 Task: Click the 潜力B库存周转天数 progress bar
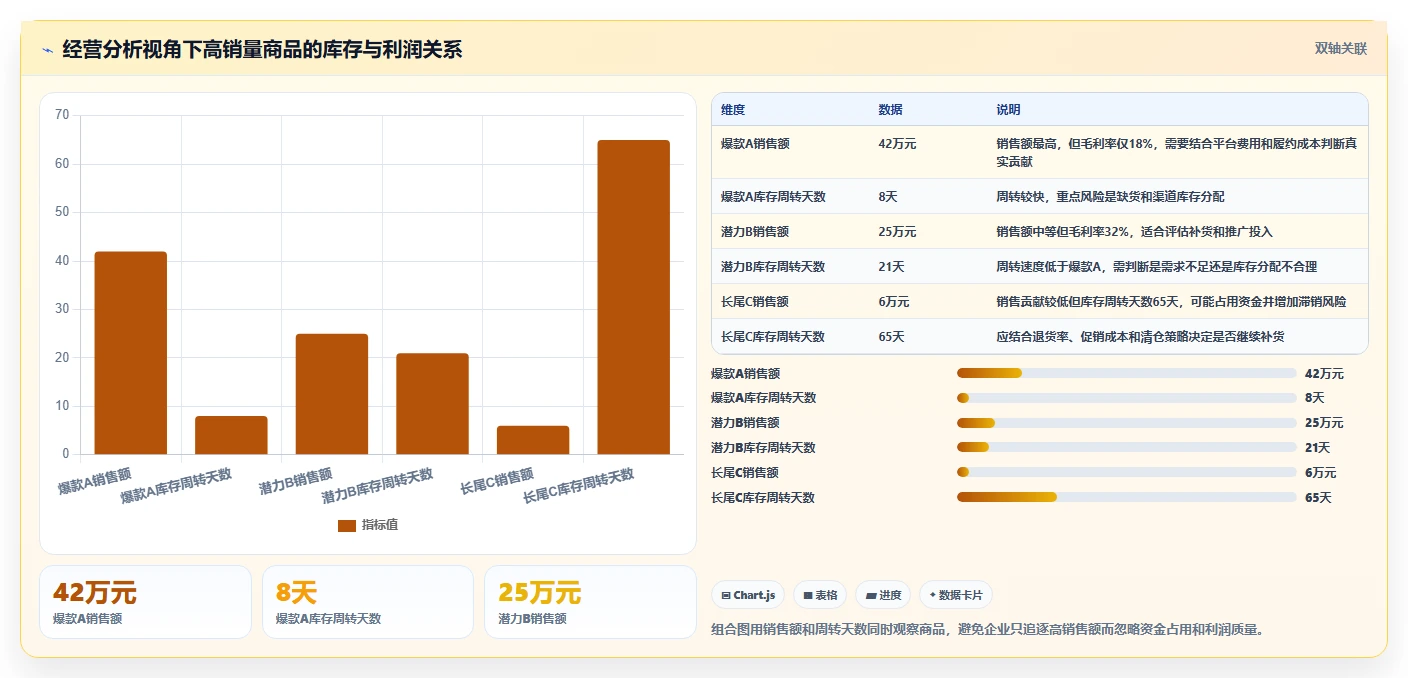1126,447
